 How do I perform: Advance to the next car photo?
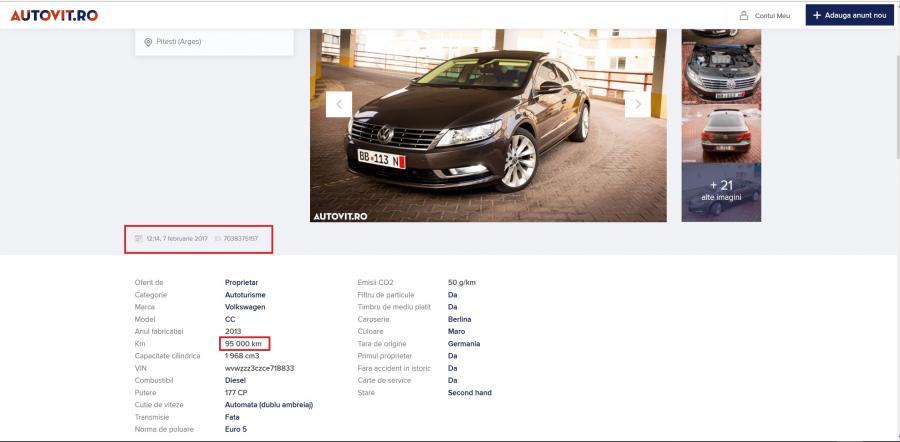pyautogui.click(x=637, y=104)
